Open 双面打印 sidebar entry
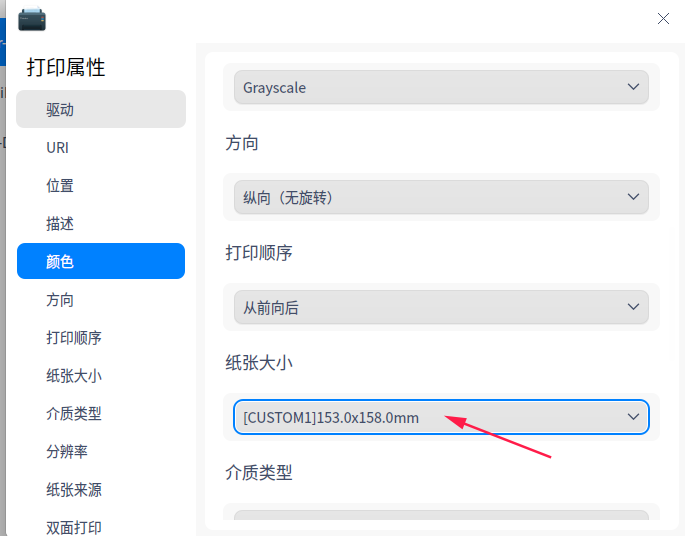This screenshot has width=685, height=536. (x=101, y=527)
